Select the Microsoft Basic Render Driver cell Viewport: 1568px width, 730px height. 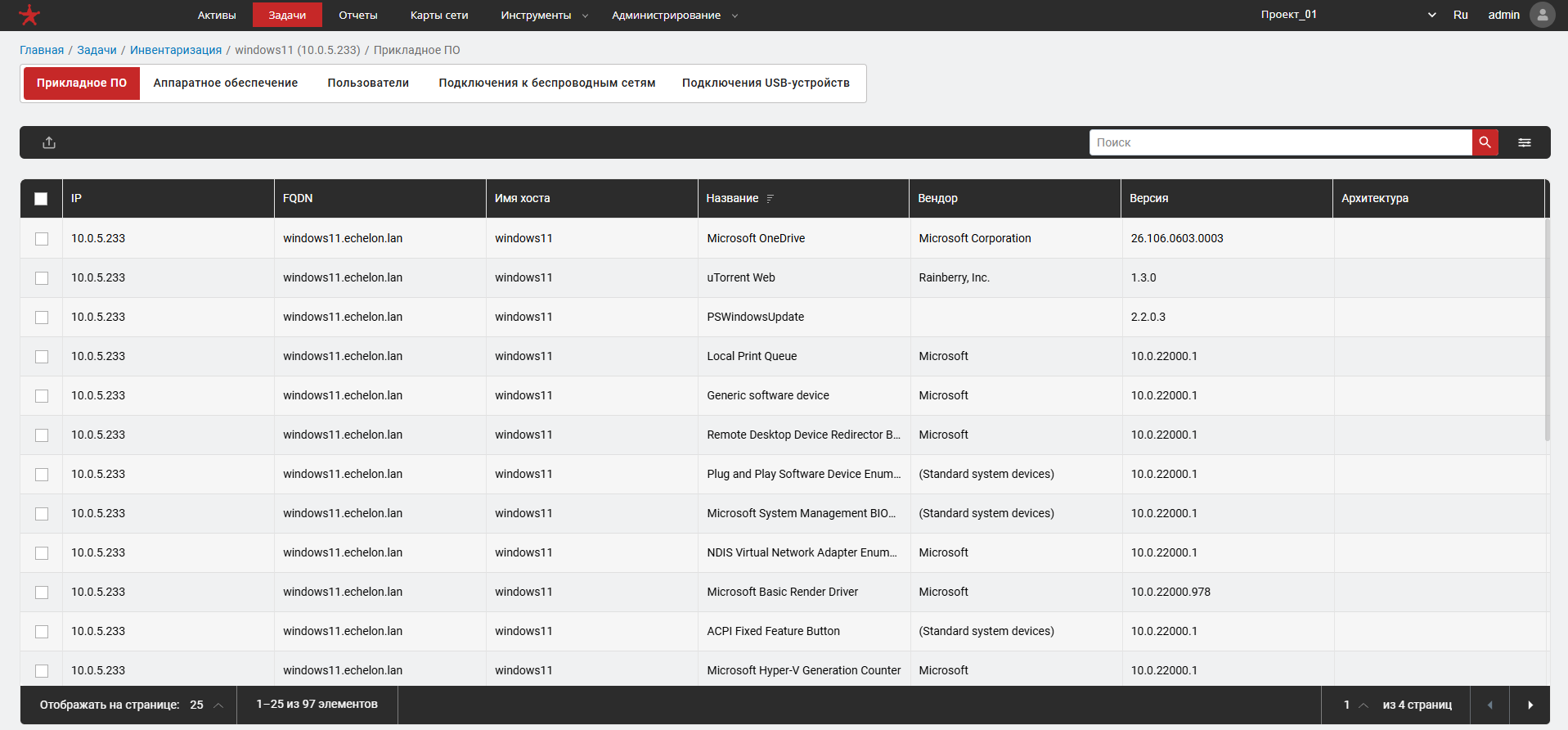tap(803, 592)
